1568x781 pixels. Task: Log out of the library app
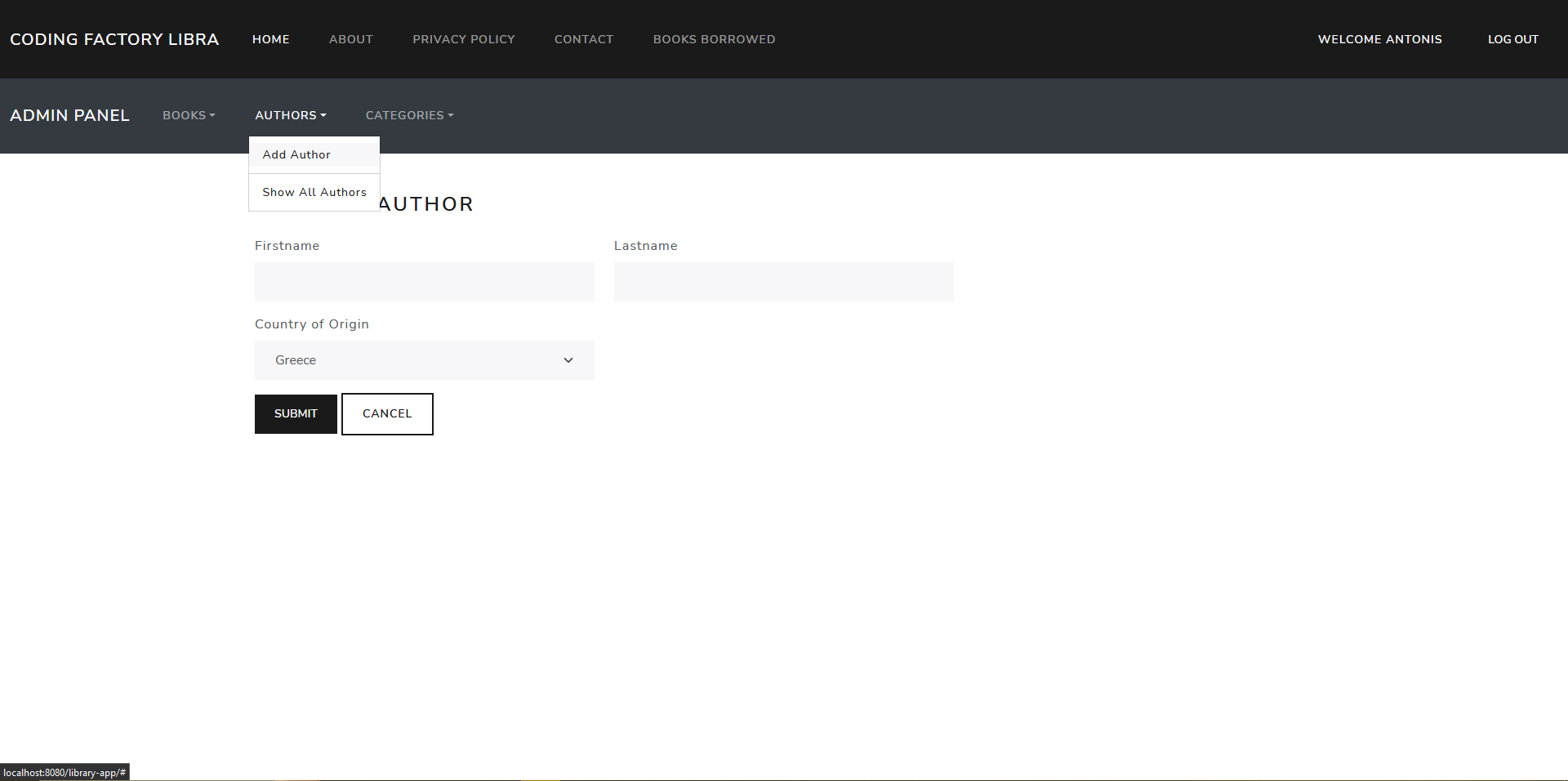pyautogui.click(x=1512, y=39)
